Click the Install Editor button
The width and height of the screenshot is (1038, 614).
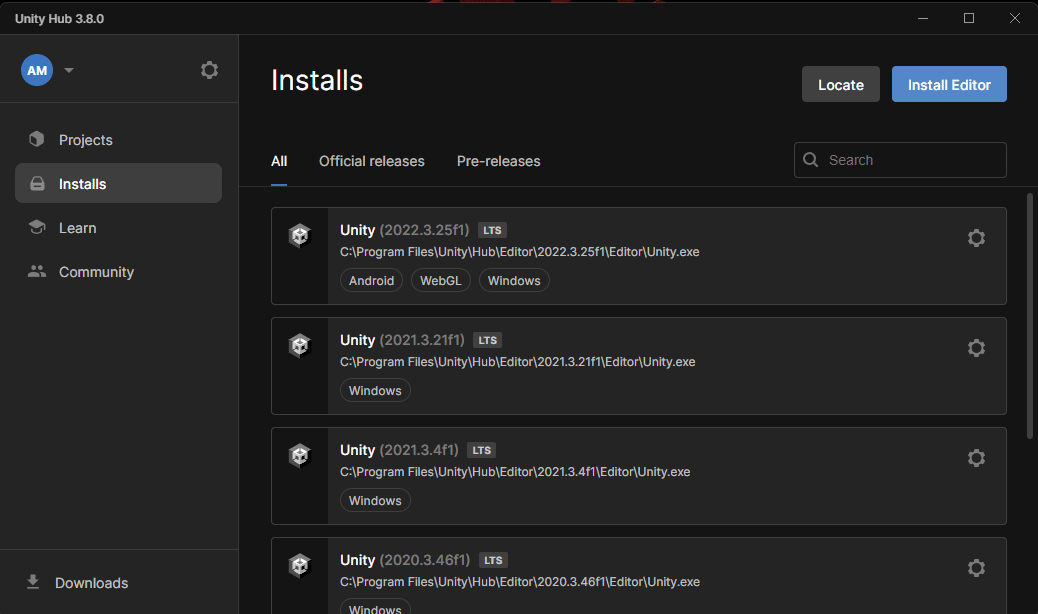(x=949, y=84)
